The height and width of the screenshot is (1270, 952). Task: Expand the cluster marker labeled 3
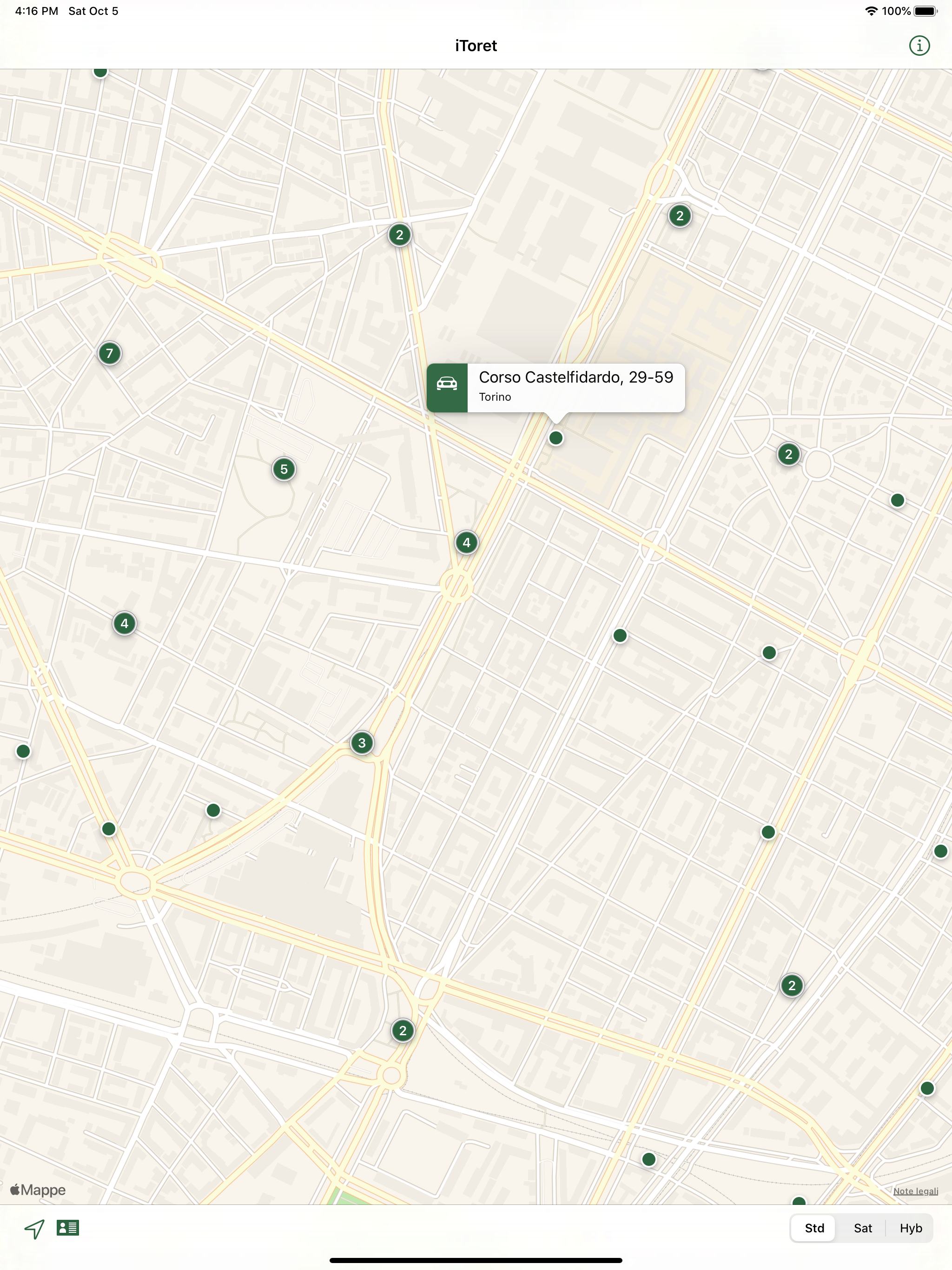point(362,742)
